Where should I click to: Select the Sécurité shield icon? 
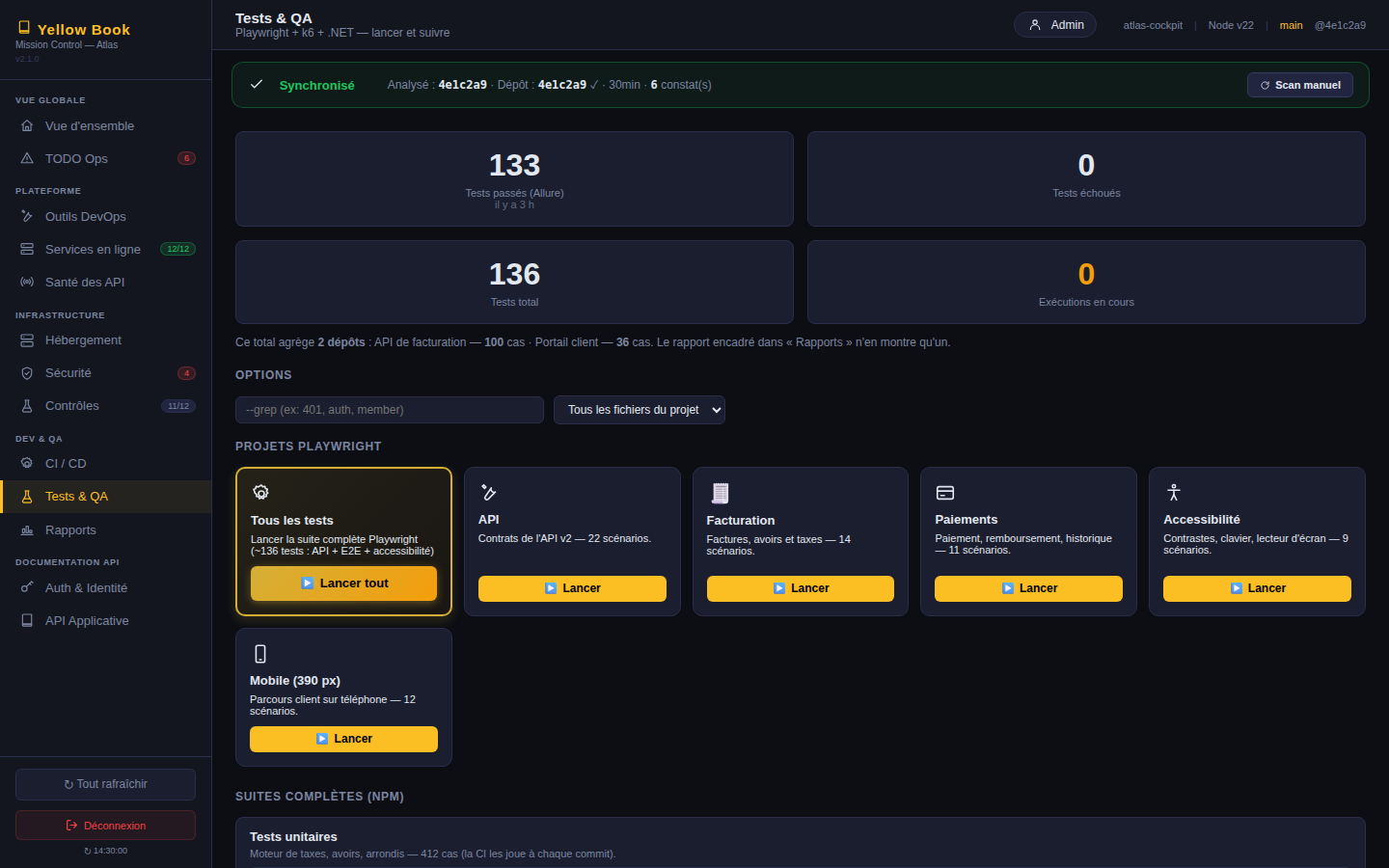tap(27, 373)
